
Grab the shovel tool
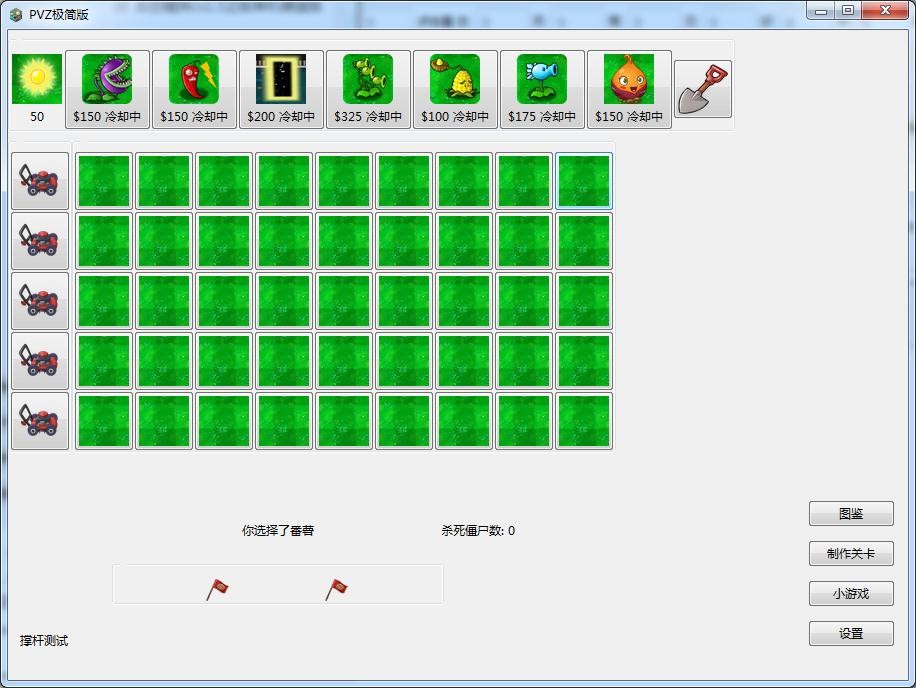click(703, 89)
